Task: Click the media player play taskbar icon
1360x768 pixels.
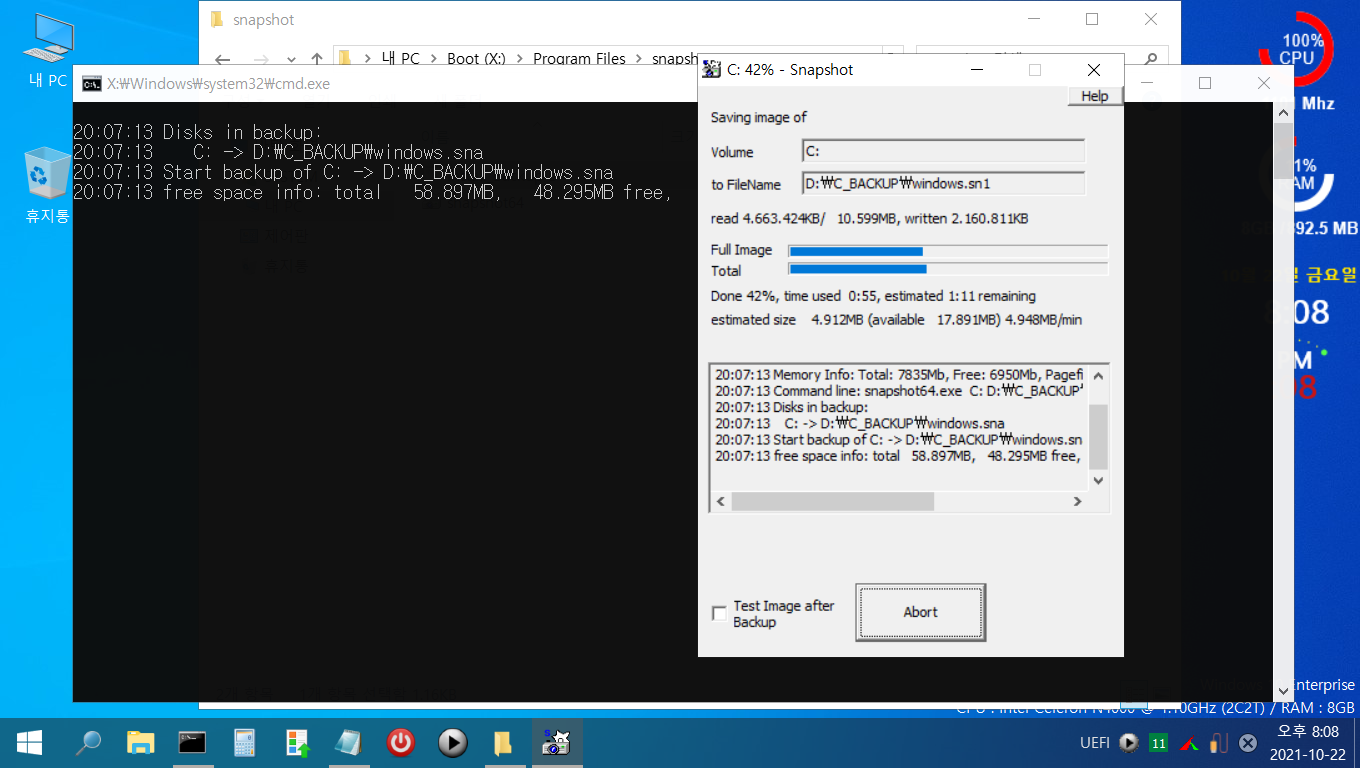Action: tap(453, 742)
